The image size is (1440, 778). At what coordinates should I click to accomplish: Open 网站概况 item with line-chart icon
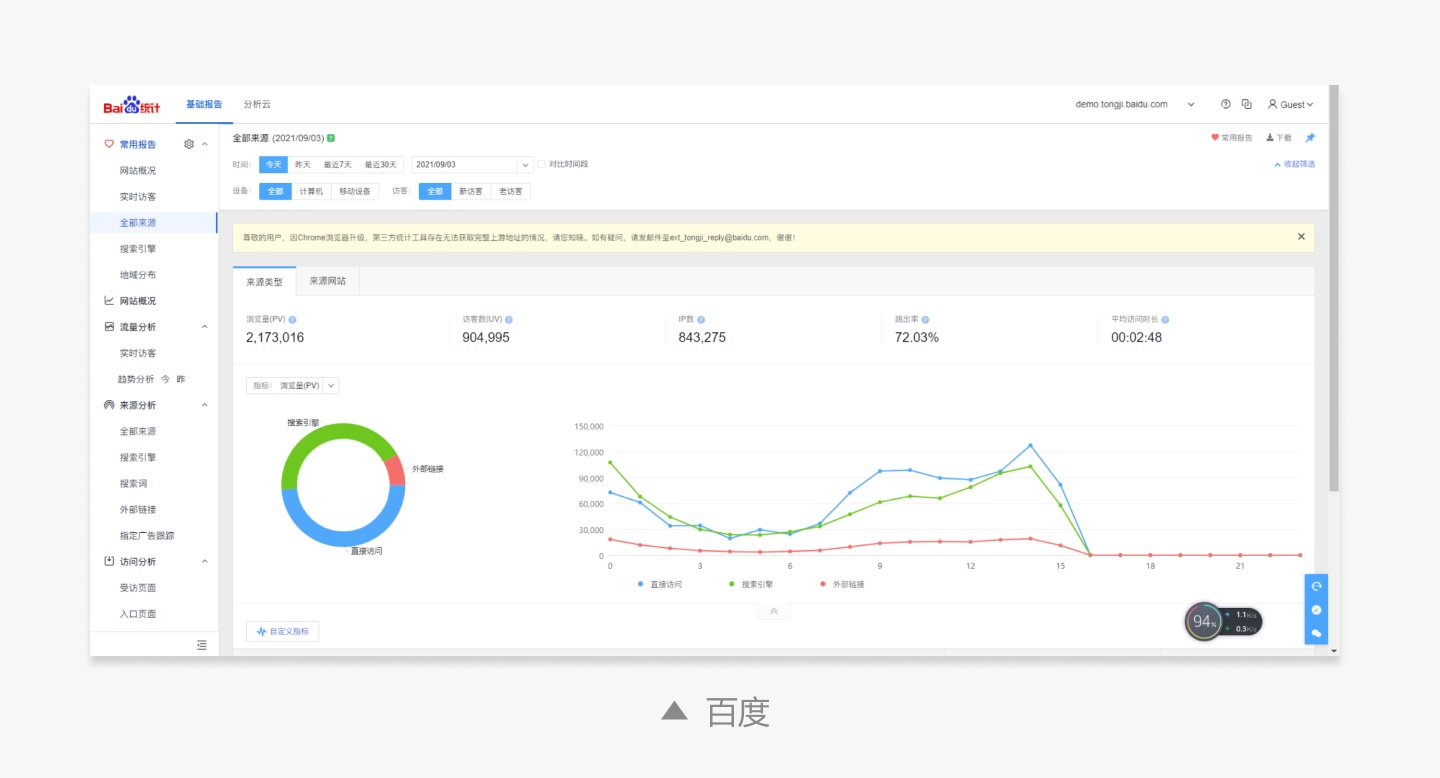[x=130, y=301]
